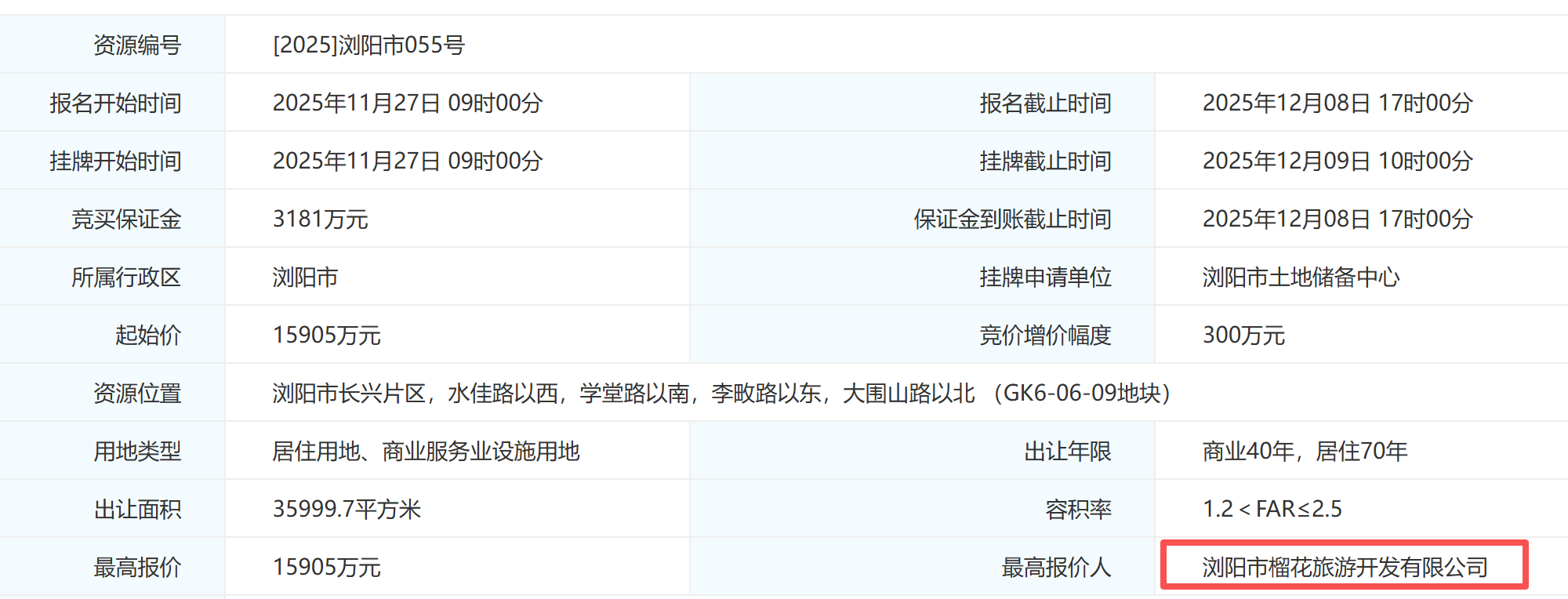This screenshot has height=599, width=1568.
Task: Click 浏阳市土地储备中心 applicant unit
Action: coord(1301,277)
